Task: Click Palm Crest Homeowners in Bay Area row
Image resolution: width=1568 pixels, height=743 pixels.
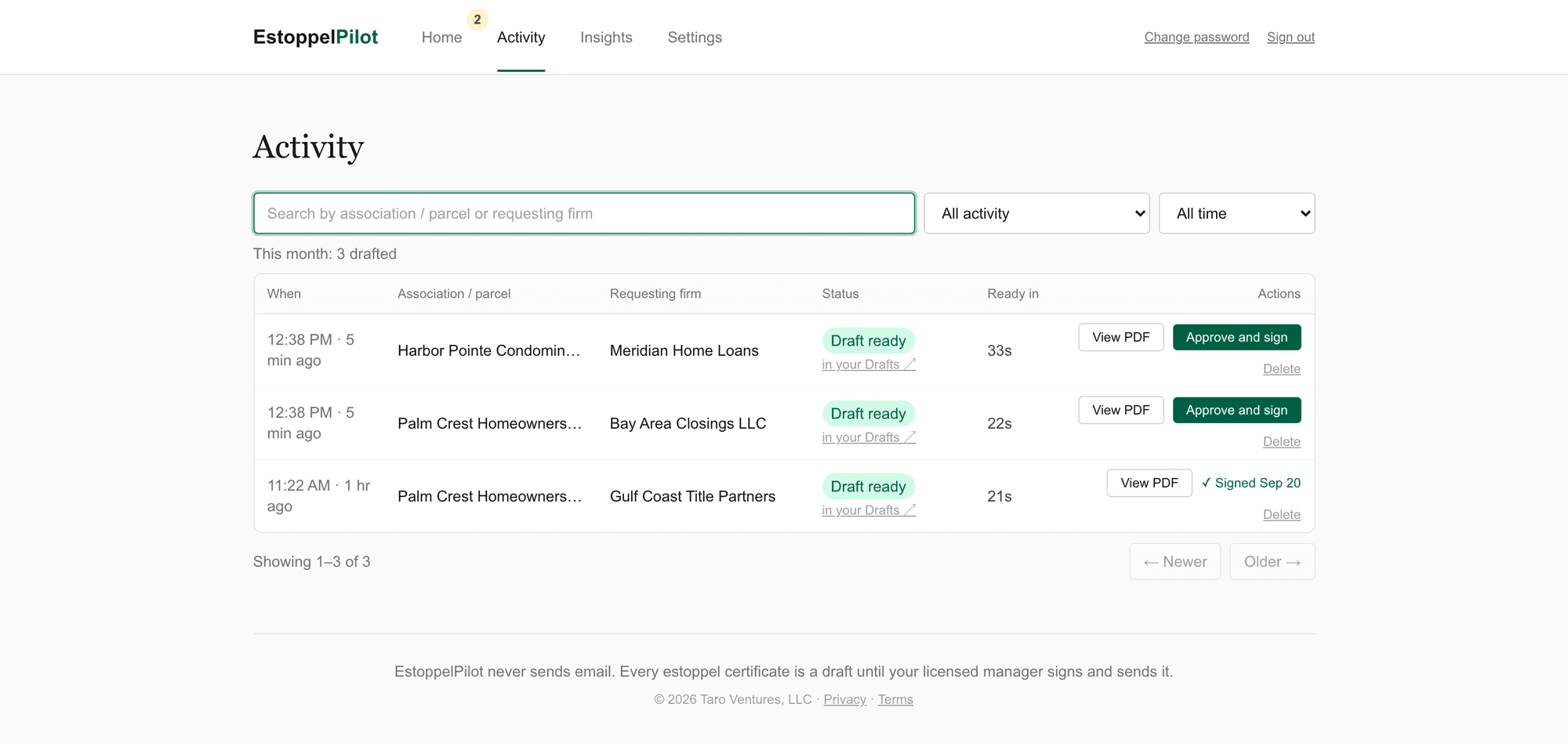Action: click(489, 423)
